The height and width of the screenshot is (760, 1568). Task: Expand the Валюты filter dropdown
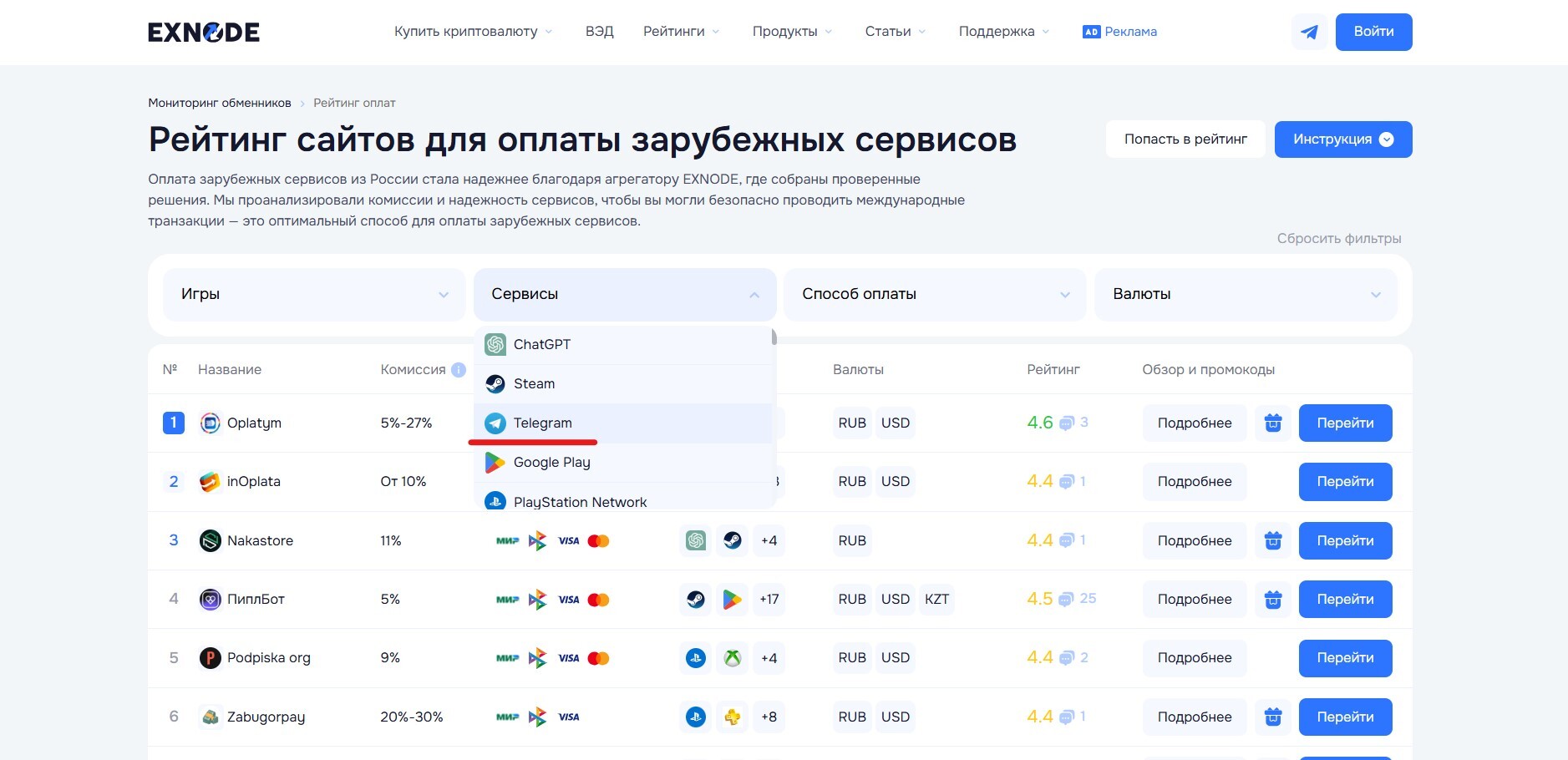pos(1245,294)
